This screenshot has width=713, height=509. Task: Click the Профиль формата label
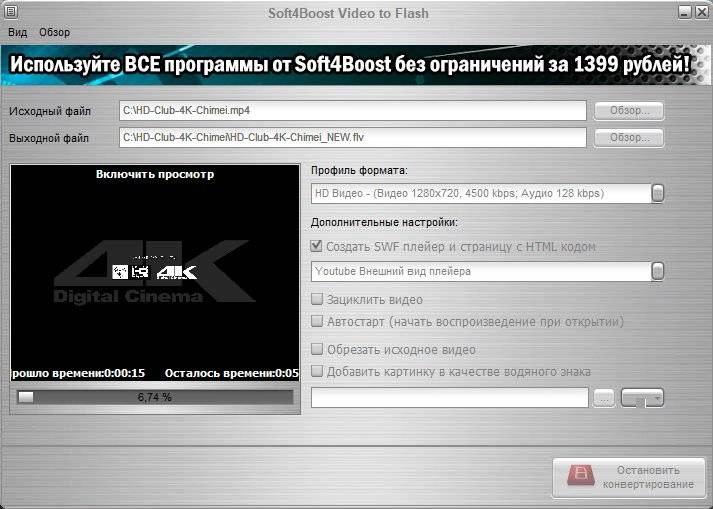tap(359, 171)
